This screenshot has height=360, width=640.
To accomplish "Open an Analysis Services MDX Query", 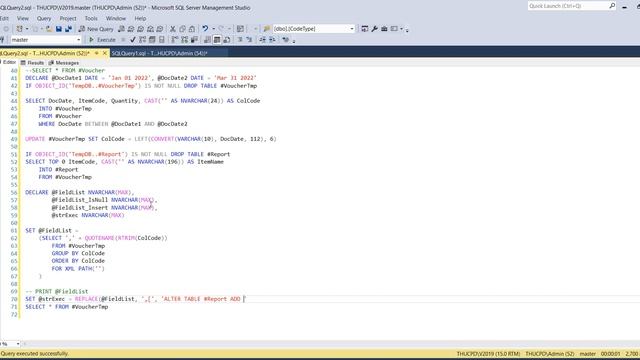I will [x=131, y=29].
